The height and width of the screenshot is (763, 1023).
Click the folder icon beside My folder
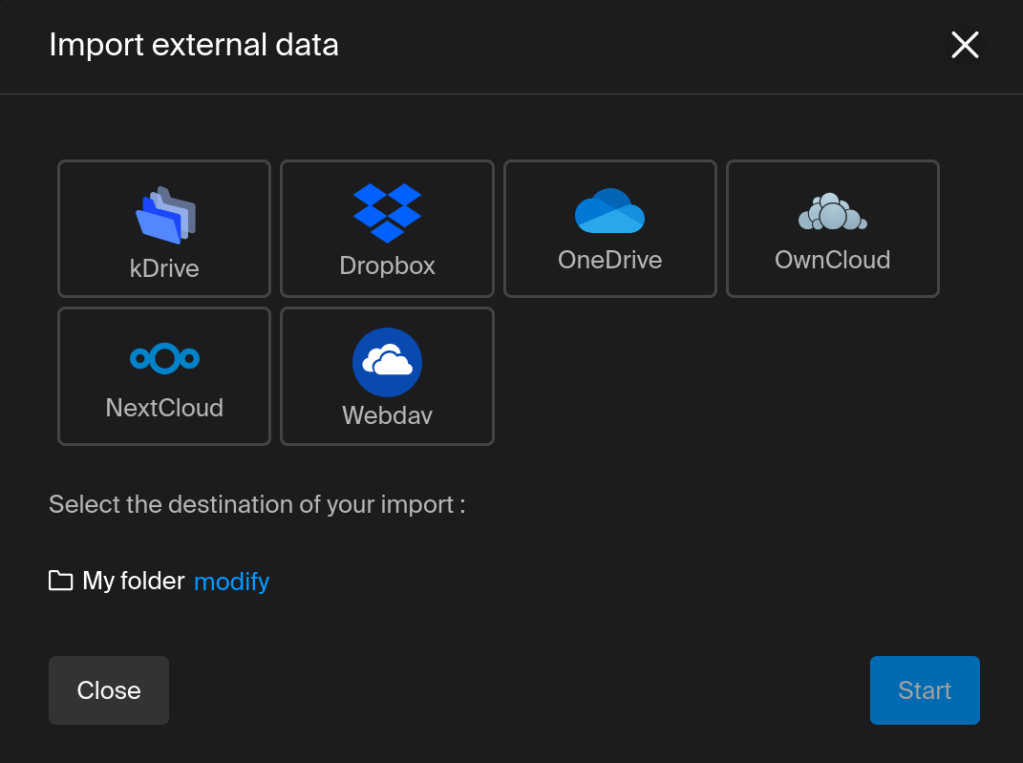coord(61,581)
